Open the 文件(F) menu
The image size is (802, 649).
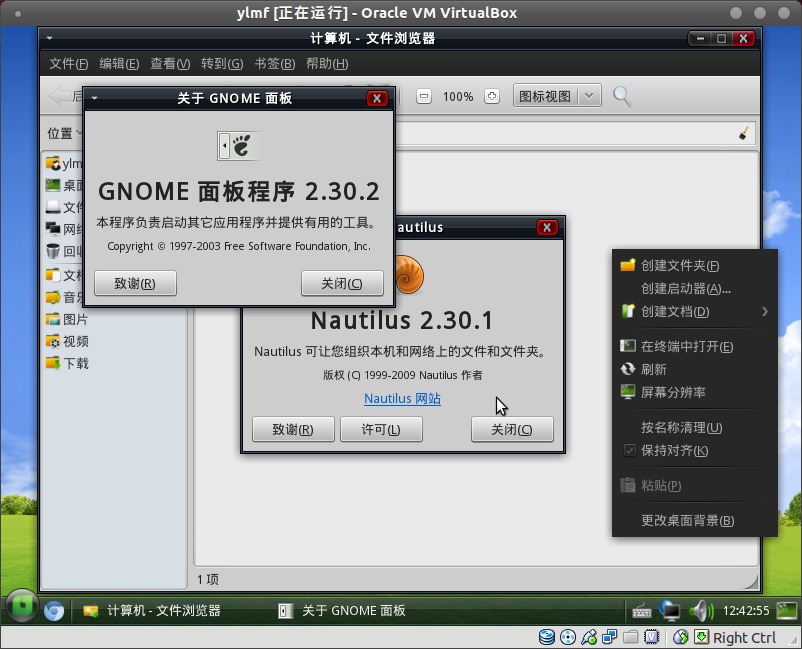[69, 64]
